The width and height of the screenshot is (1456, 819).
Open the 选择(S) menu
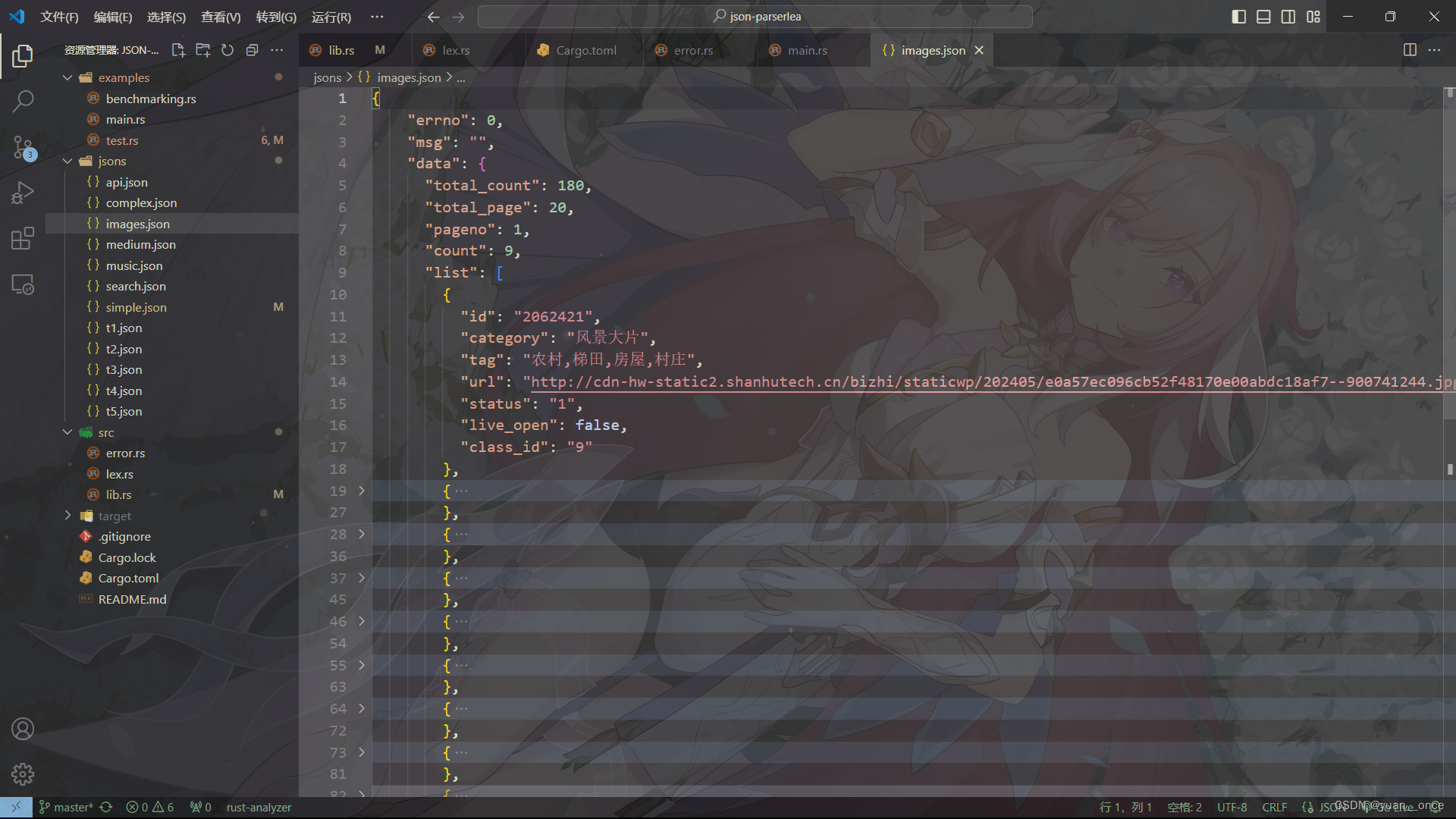click(x=166, y=17)
